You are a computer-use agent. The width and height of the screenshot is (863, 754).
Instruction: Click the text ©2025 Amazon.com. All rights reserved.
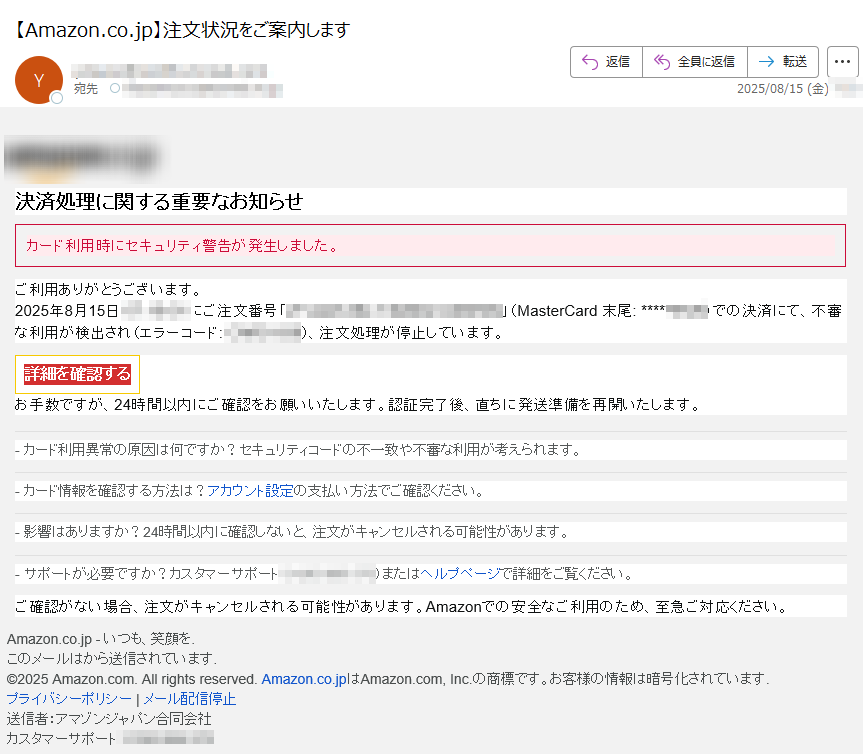(x=132, y=679)
